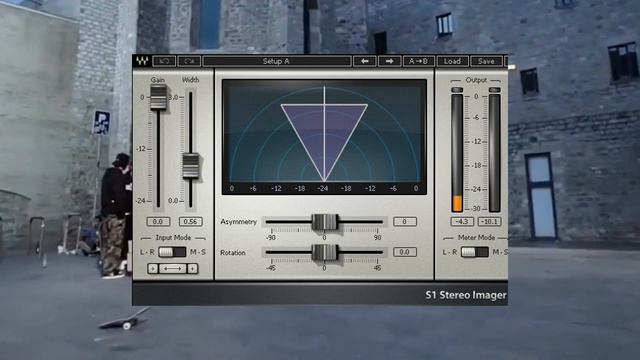The width and height of the screenshot is (640, 360).
Task: Click right output clip indicator
Action: pos(494,90)
